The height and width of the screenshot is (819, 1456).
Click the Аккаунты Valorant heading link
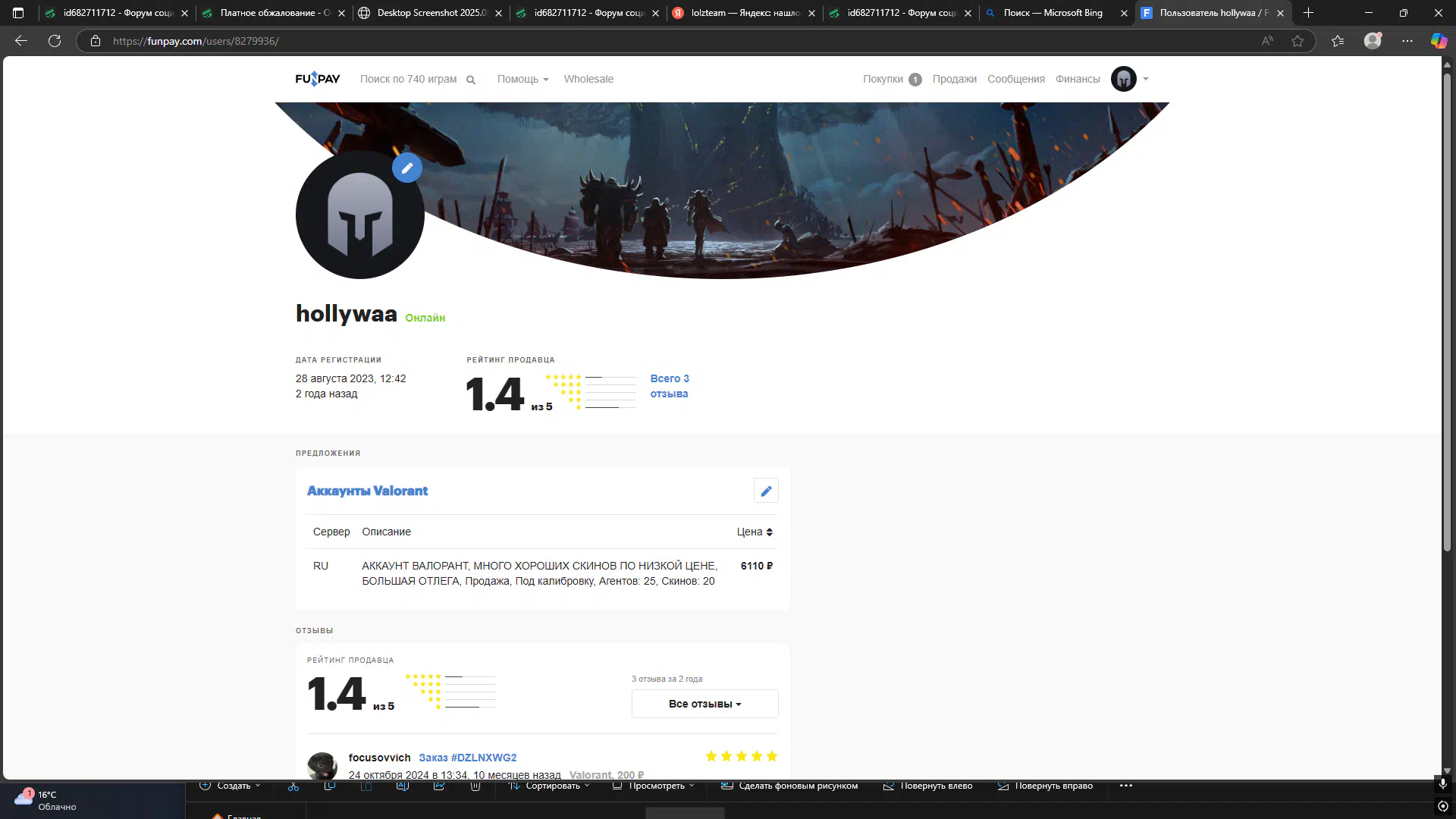click(367, 491)
